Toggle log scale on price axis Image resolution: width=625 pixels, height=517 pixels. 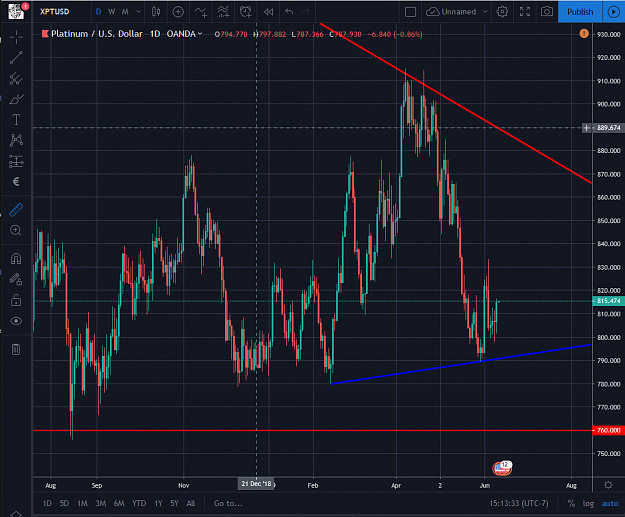tap(588, 503)
